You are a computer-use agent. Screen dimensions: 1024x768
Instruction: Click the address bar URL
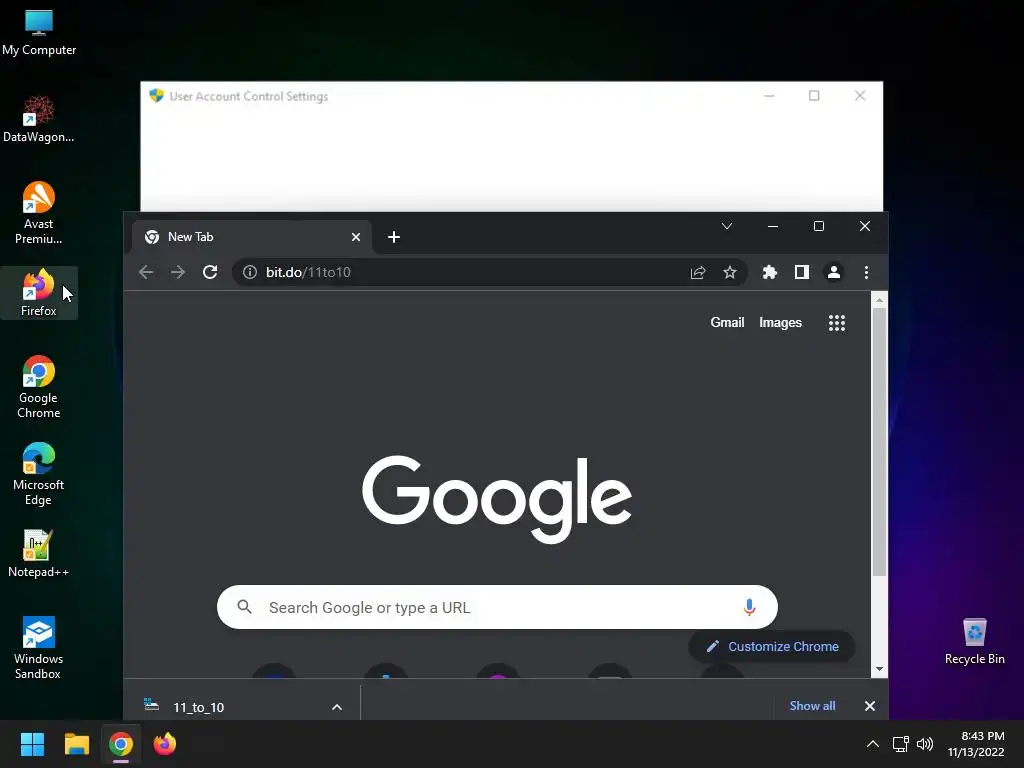coord(308,272)
